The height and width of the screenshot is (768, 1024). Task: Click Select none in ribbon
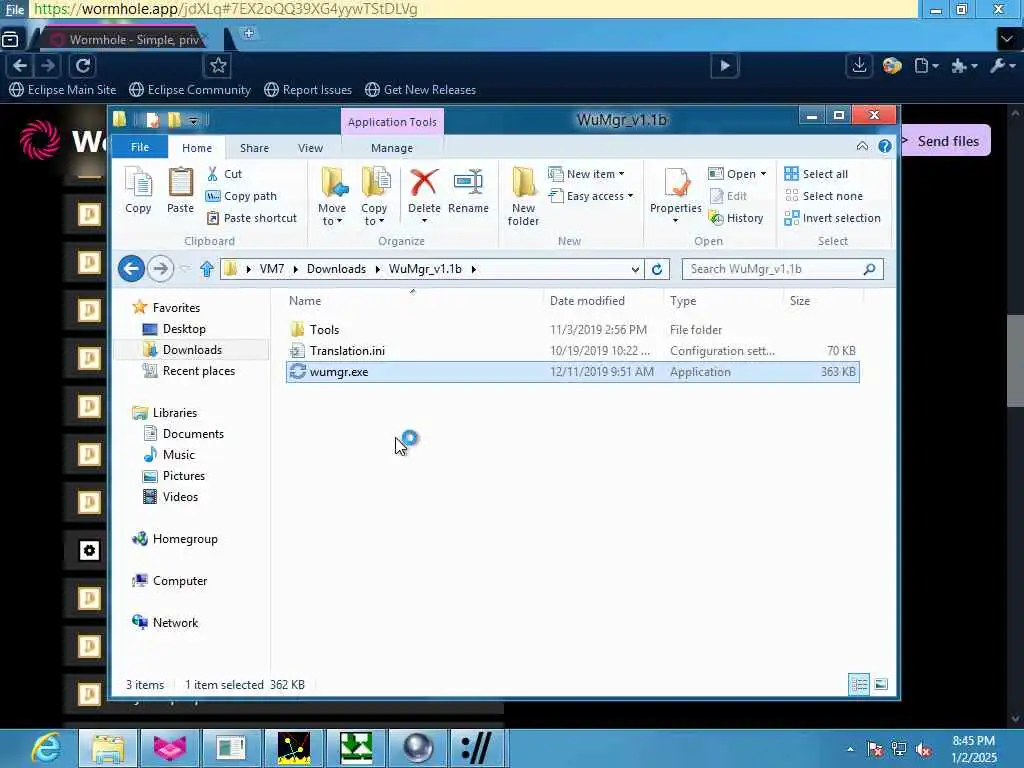point(824,196)
